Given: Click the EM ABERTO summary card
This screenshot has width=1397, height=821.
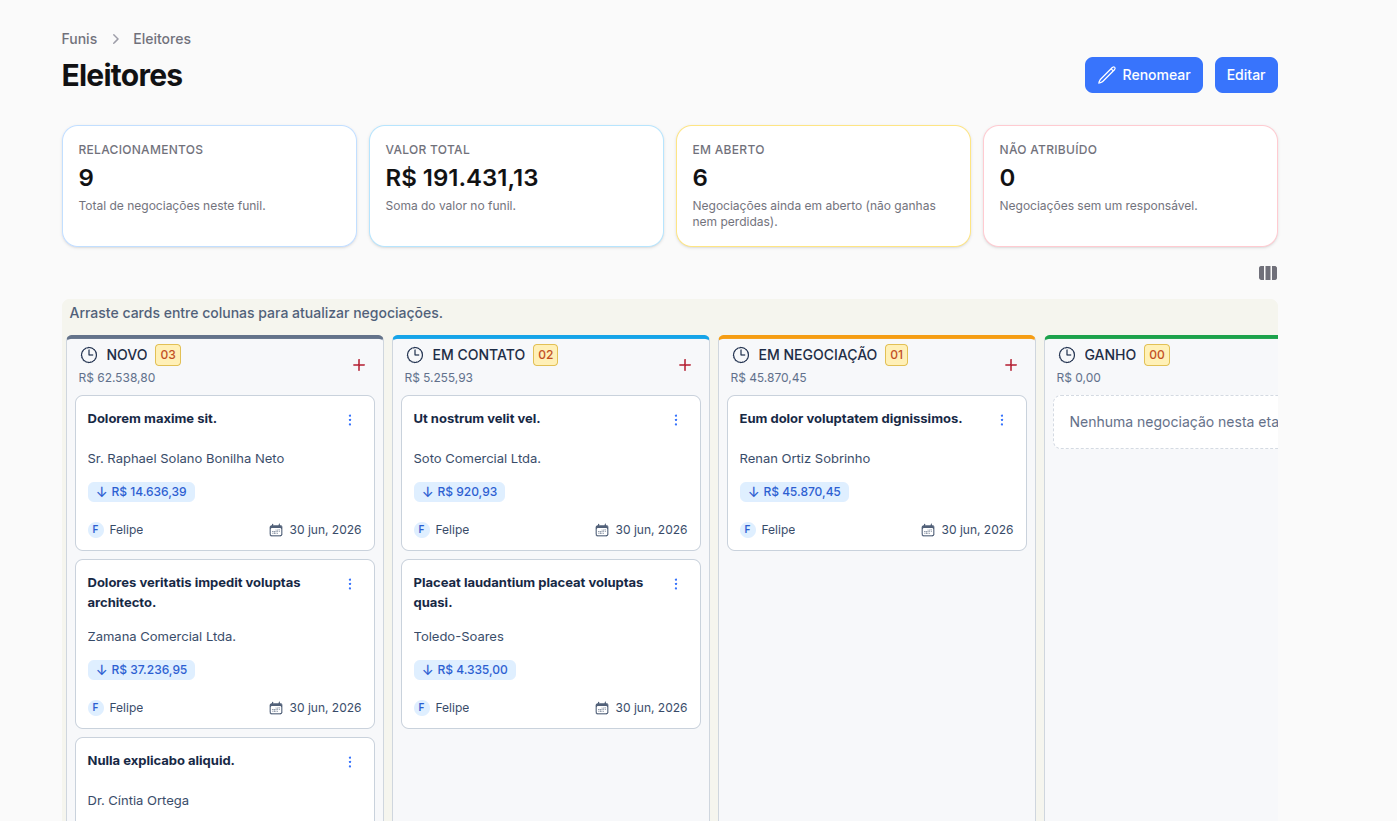Looking at the screenshot, I should (x=823, y=186).
